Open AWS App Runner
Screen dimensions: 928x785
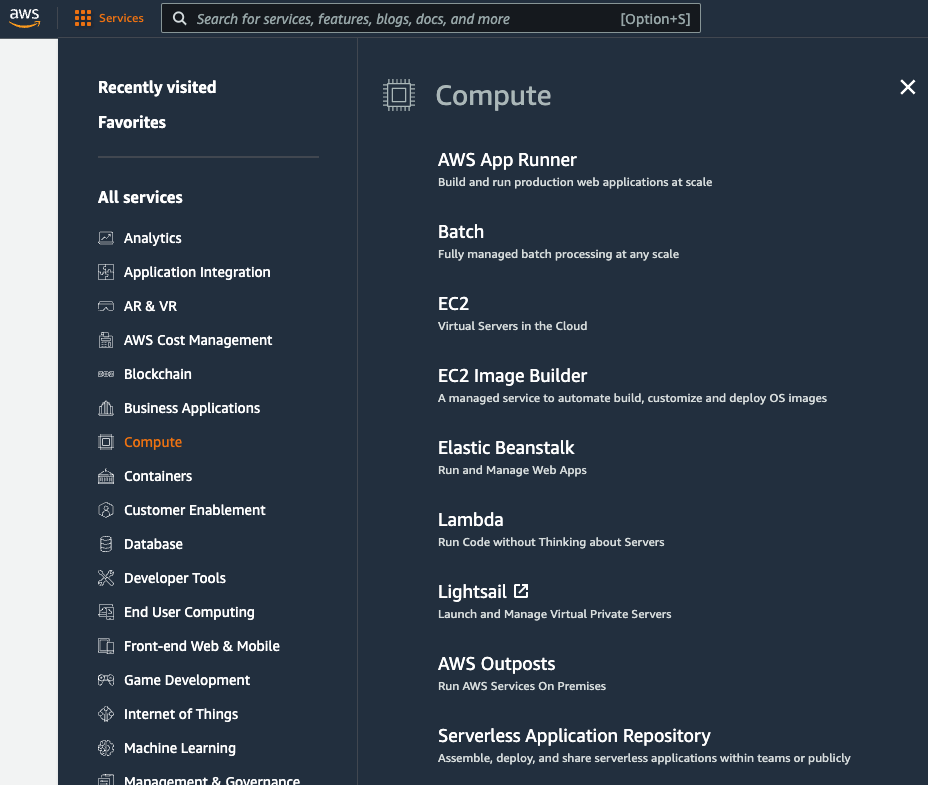click(507, 159)
